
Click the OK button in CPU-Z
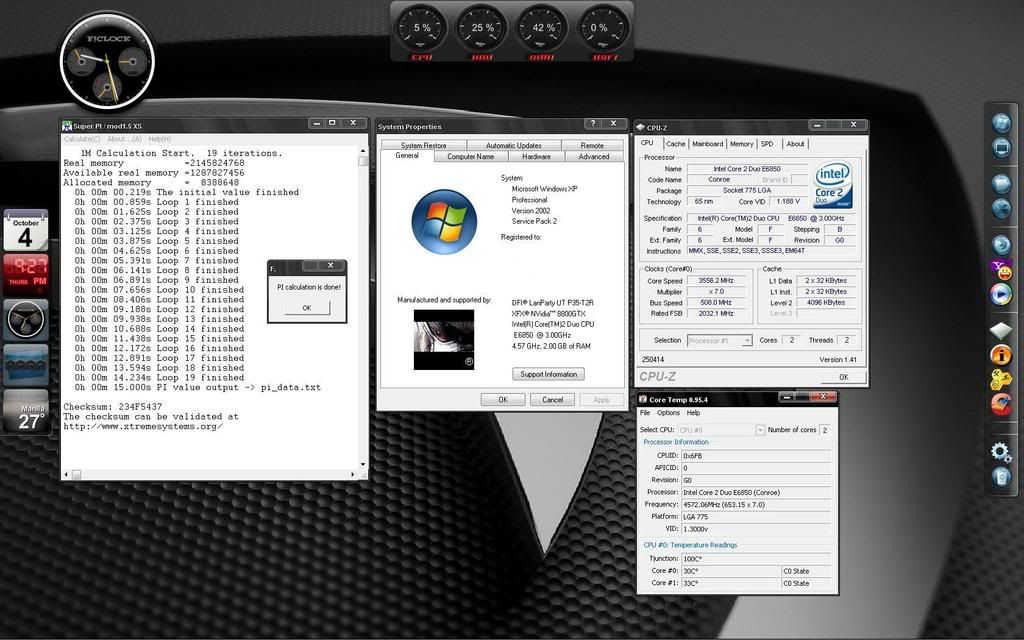point(843,377)
